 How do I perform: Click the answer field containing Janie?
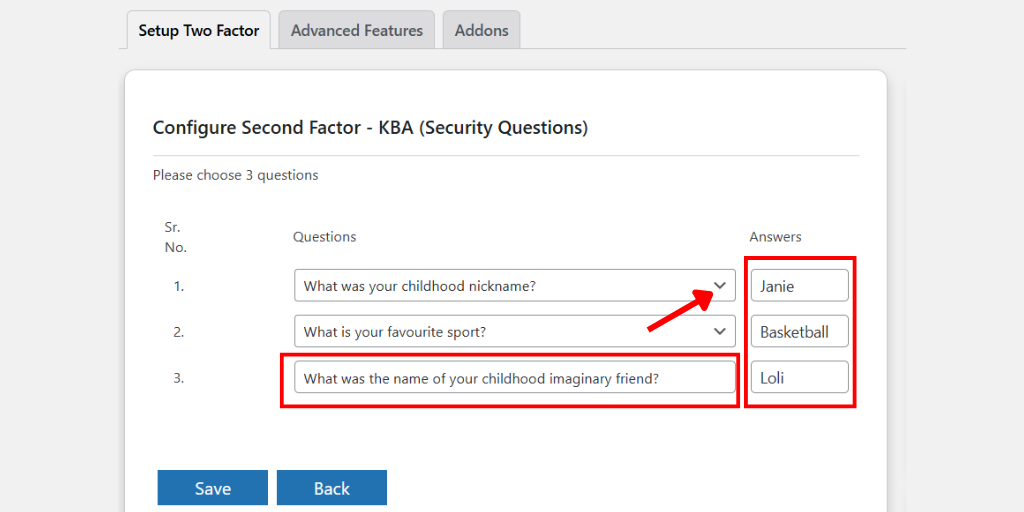pos(799,285)
